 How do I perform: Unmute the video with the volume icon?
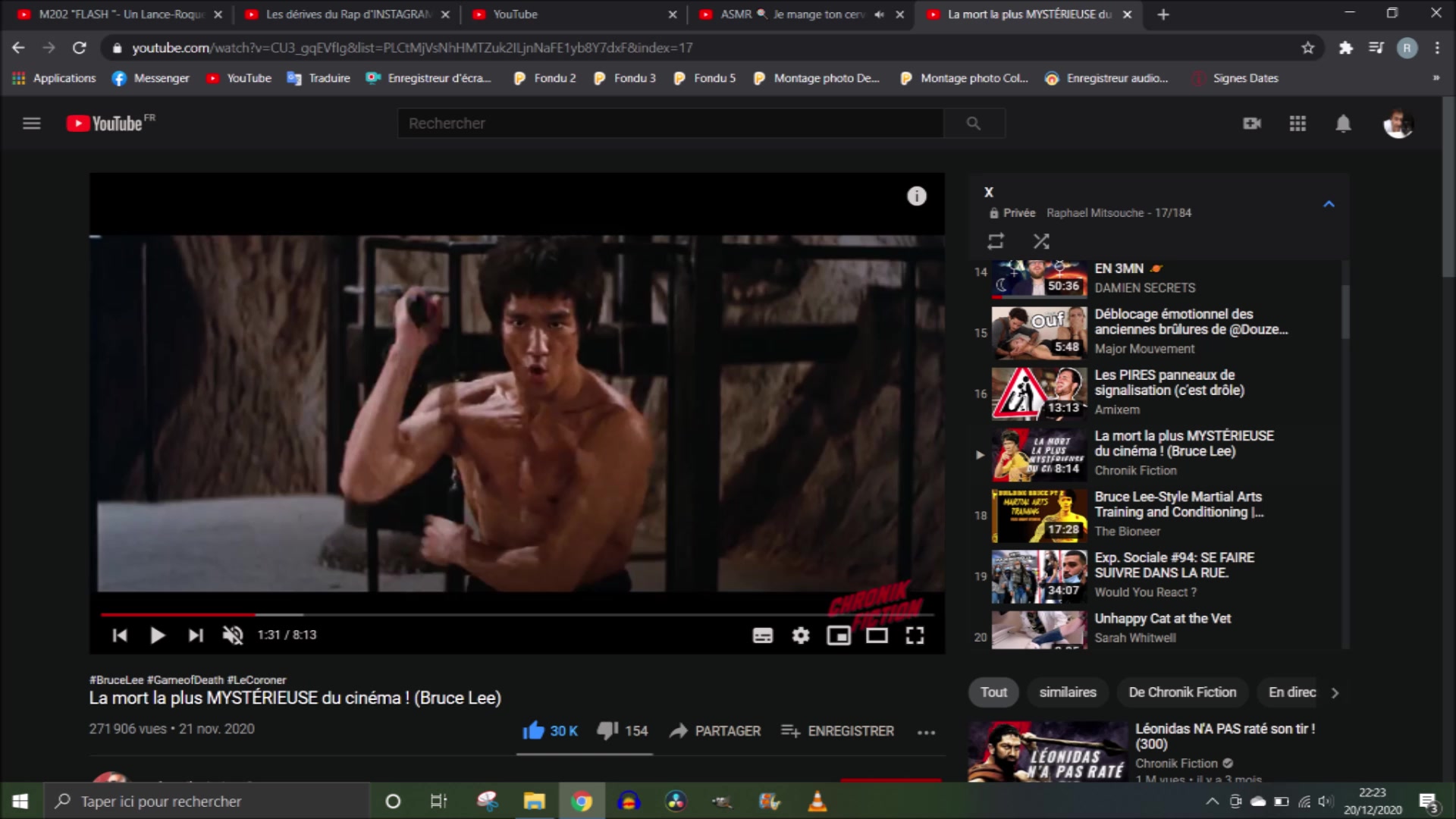pos(233,635)
